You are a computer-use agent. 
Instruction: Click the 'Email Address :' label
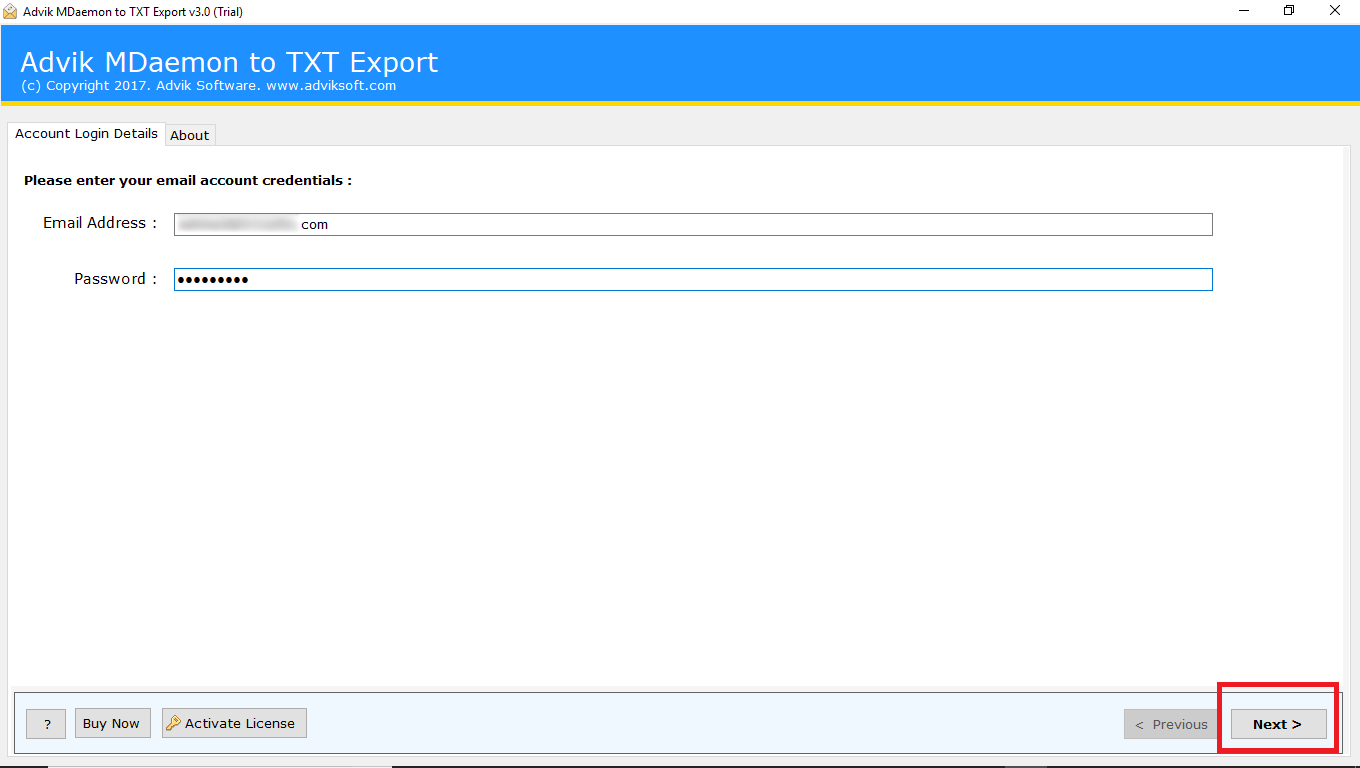pyautogui.click(x=100, y=223)
